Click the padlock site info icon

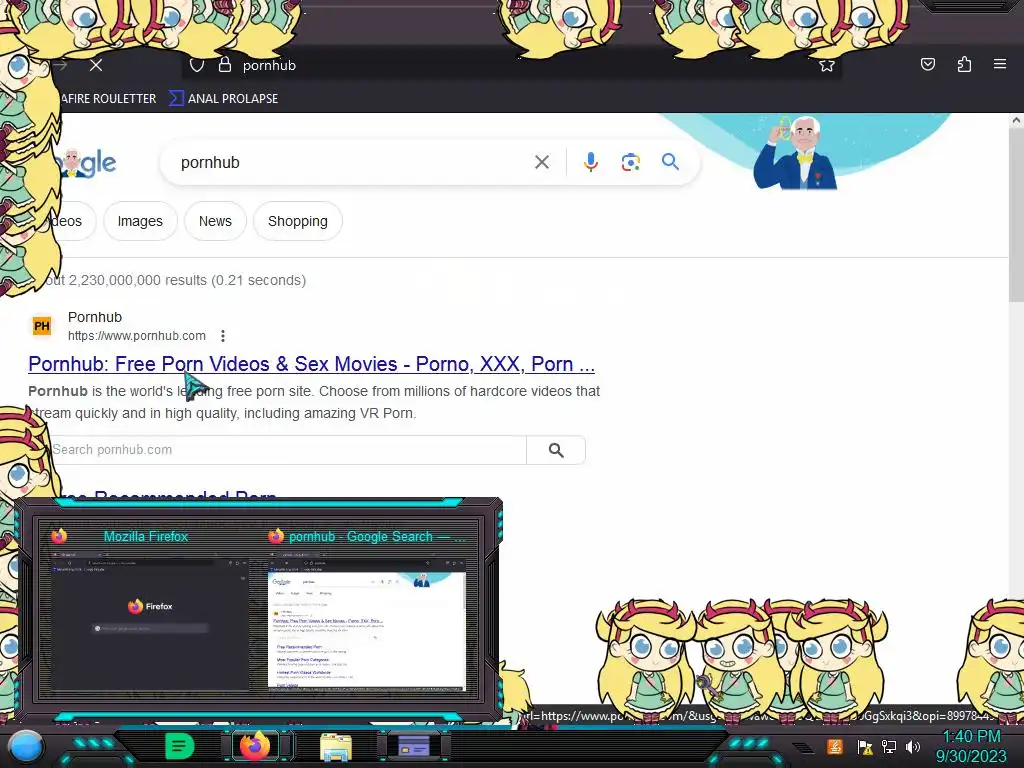(x=225, y=65)
